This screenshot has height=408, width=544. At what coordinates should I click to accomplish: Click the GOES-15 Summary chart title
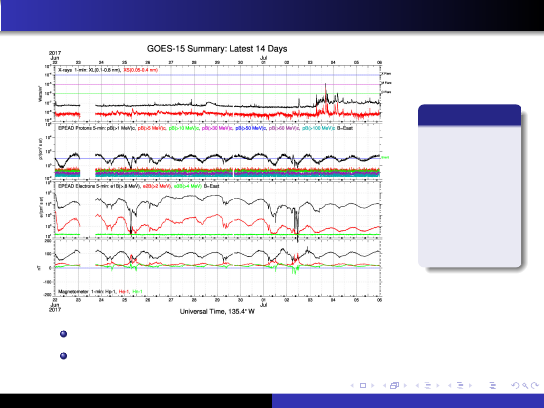tap(217, 49)
